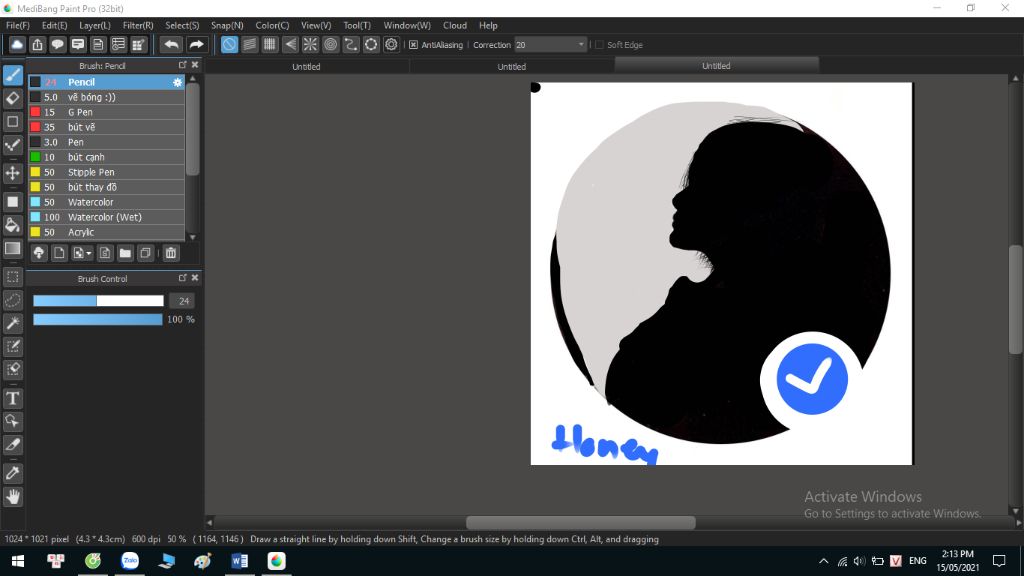Open the Cloud menu
The height and width of the screenshot is (576, 1024).
455,25
